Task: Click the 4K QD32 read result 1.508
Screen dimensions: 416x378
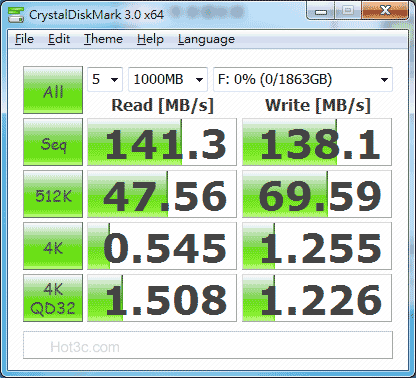Action: point(162,298)
